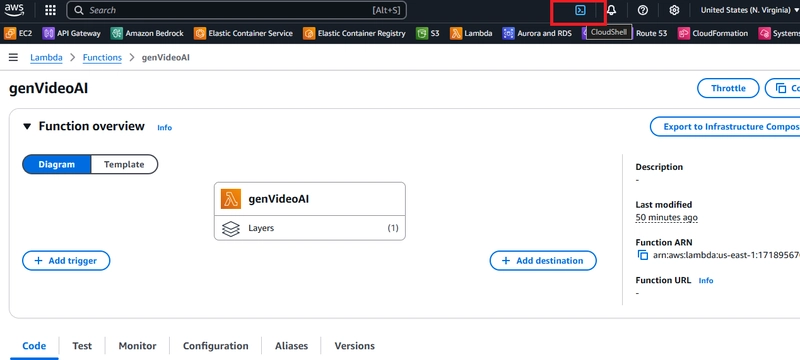Open the help question mark icon
Image resolution: width=800 pixels, height=360 pixels.
click(643, 10)
